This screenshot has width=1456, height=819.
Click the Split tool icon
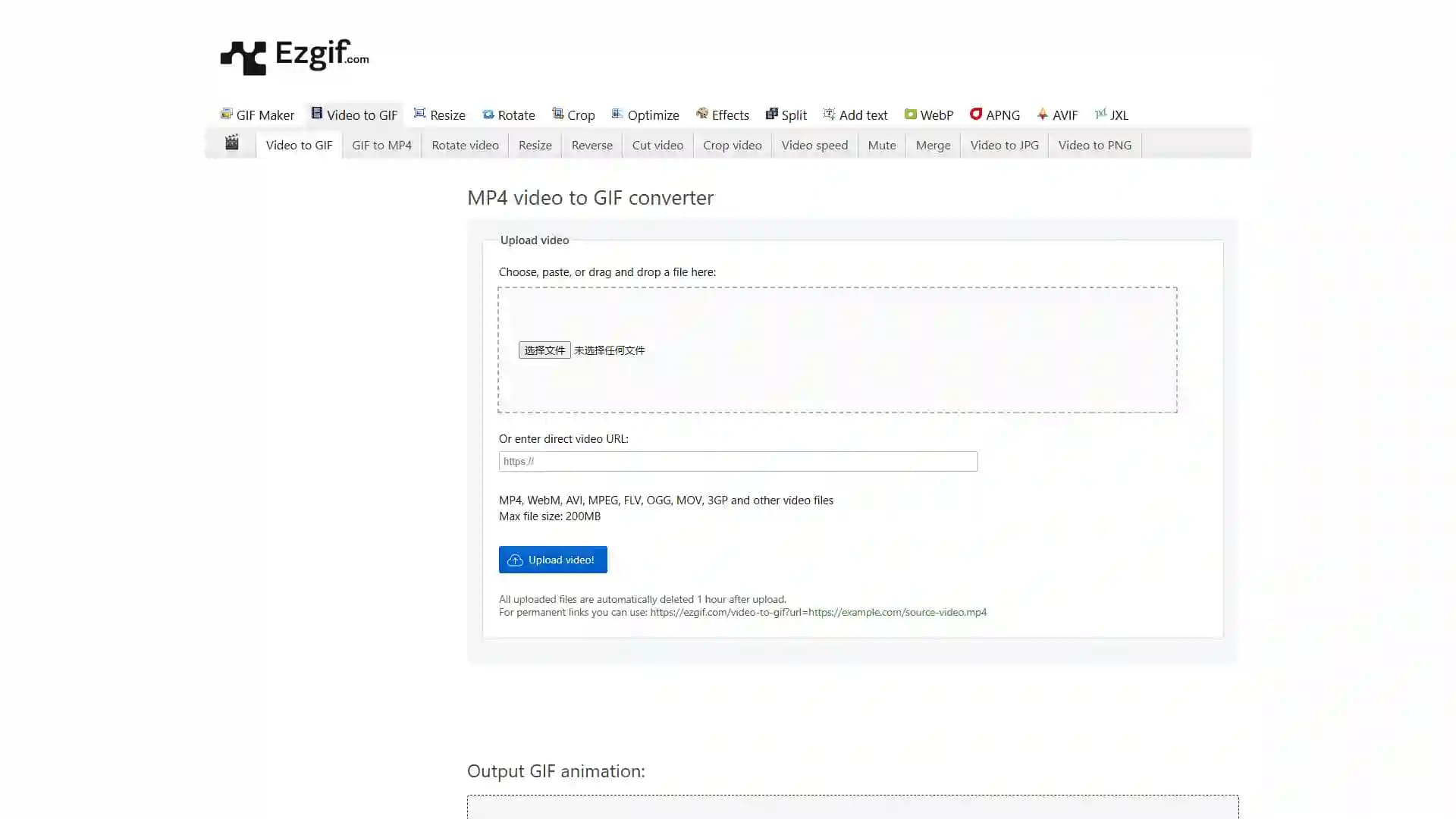(x=771, y=113)
